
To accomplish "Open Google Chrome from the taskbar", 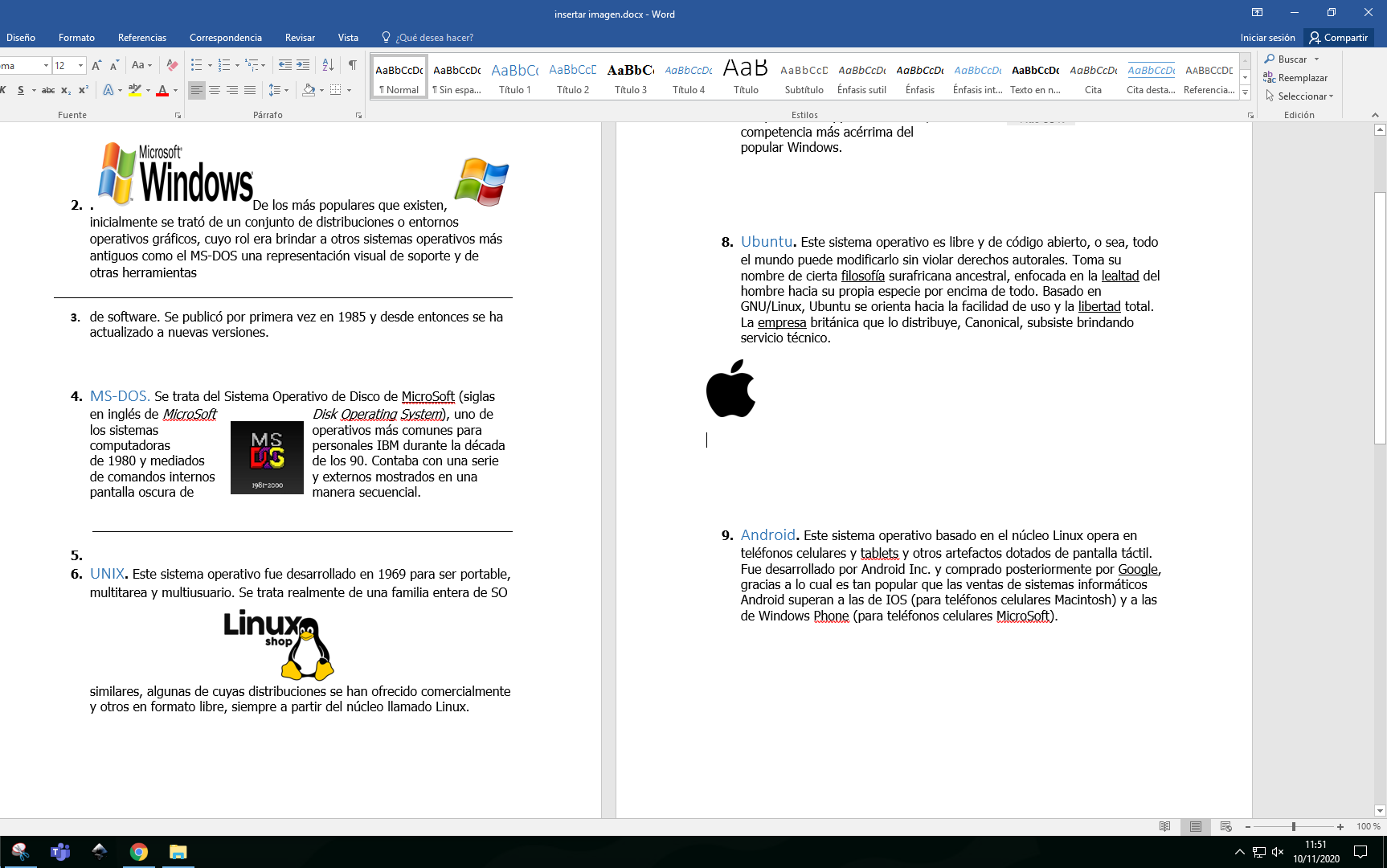I will coord(139,852).
